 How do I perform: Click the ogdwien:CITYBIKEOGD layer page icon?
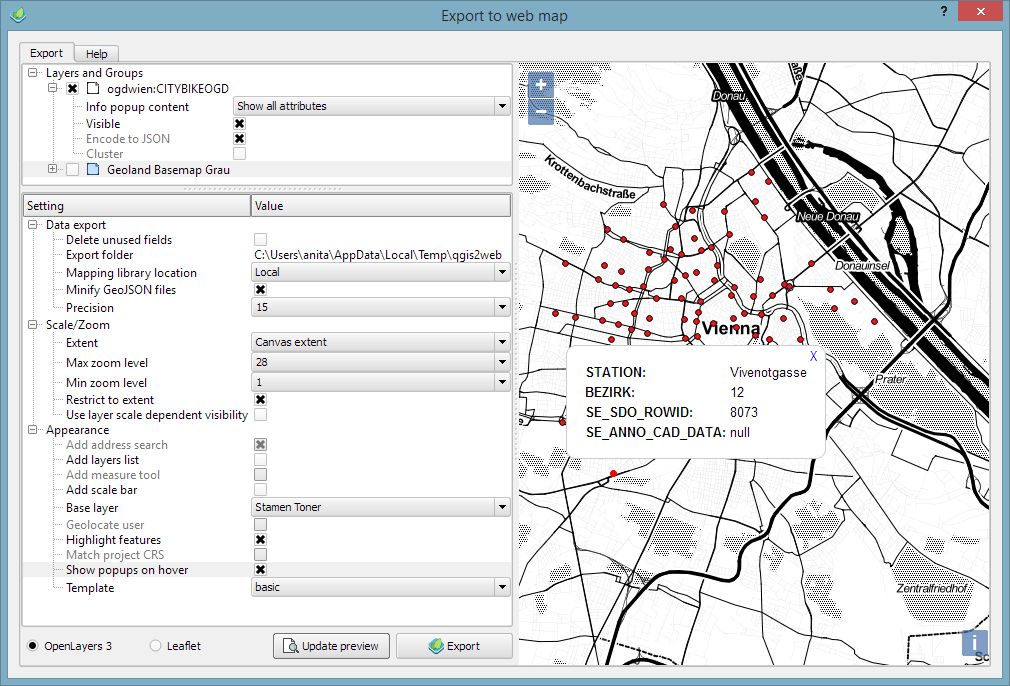pyautogui.click(x=93, y=88)
